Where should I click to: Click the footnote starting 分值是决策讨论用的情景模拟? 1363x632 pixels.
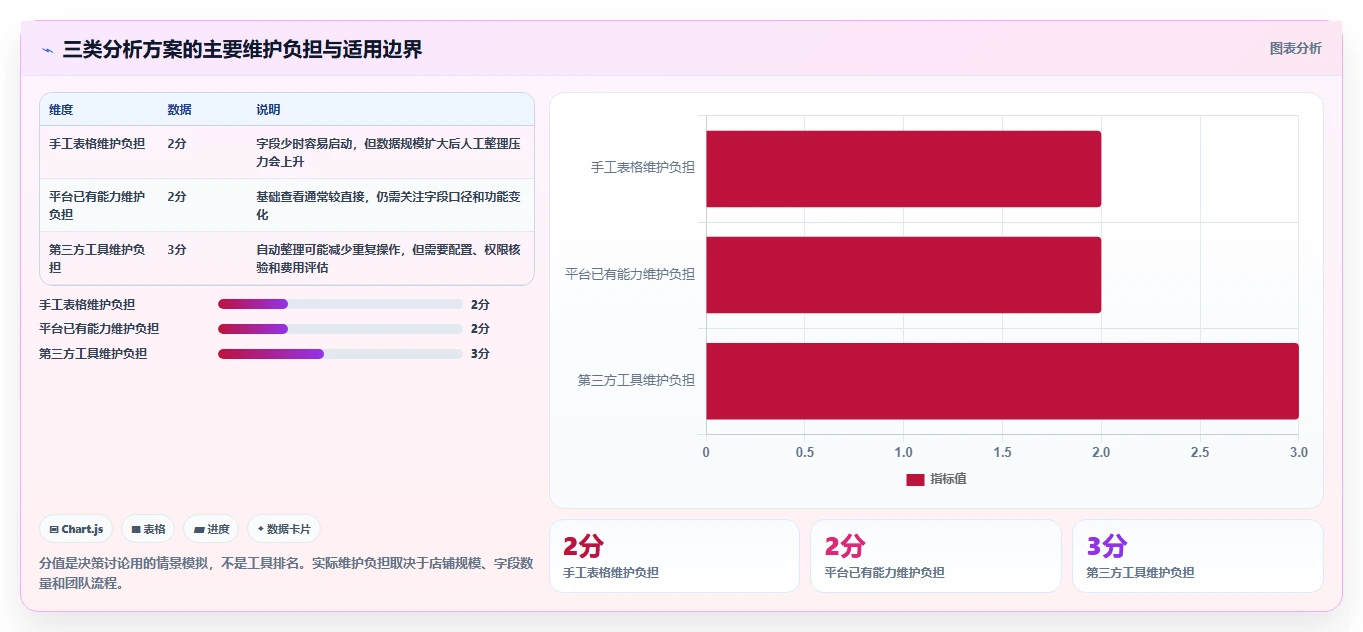(x=286, y=573)
